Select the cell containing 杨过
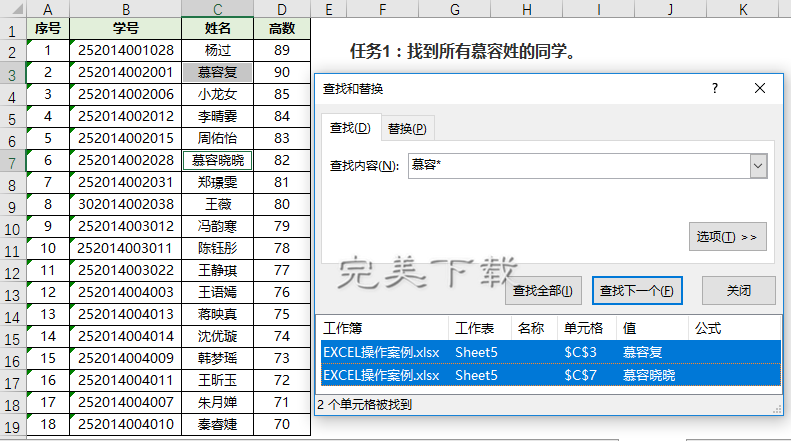The width and height of the screenshot is (791, 441). [217, 50]
